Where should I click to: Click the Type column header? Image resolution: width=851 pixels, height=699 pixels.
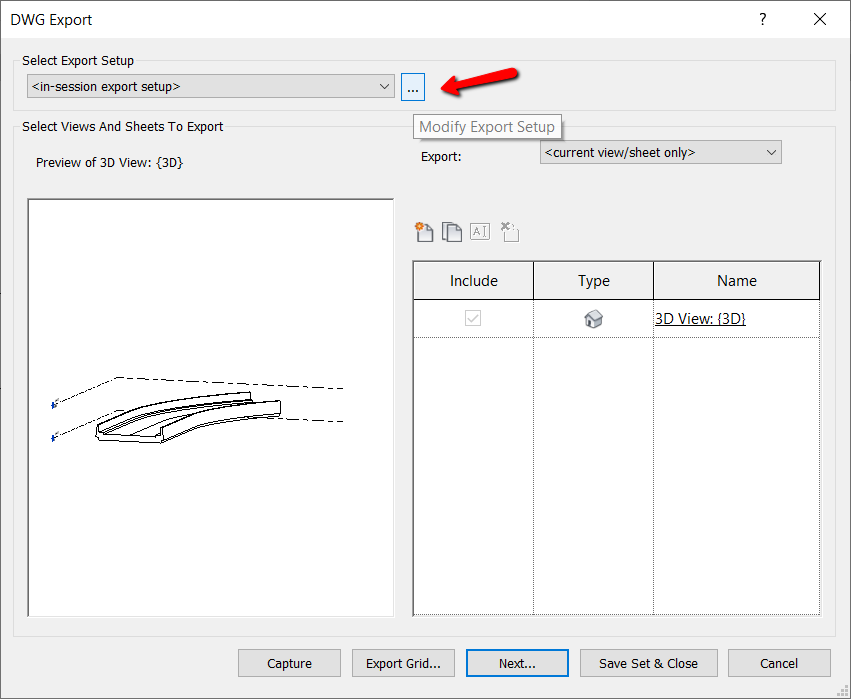[x=593, y=280]
